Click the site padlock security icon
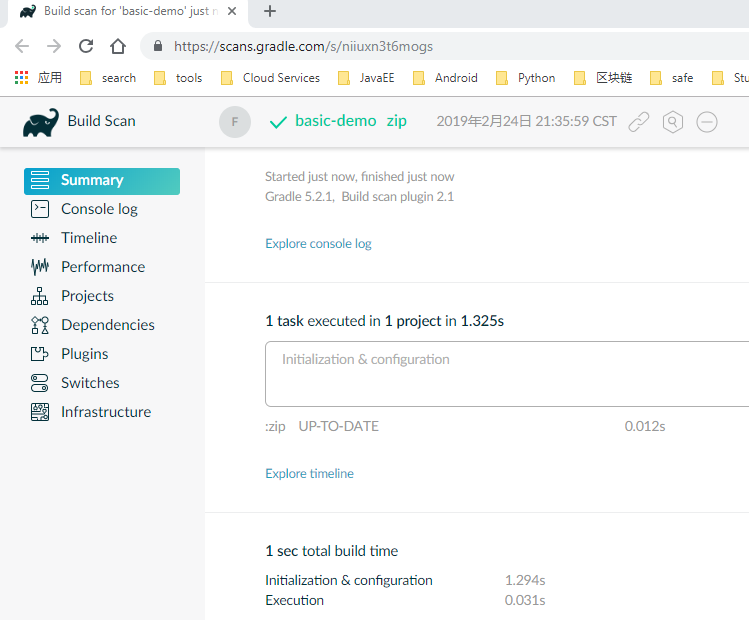 [x=158, y=46]
